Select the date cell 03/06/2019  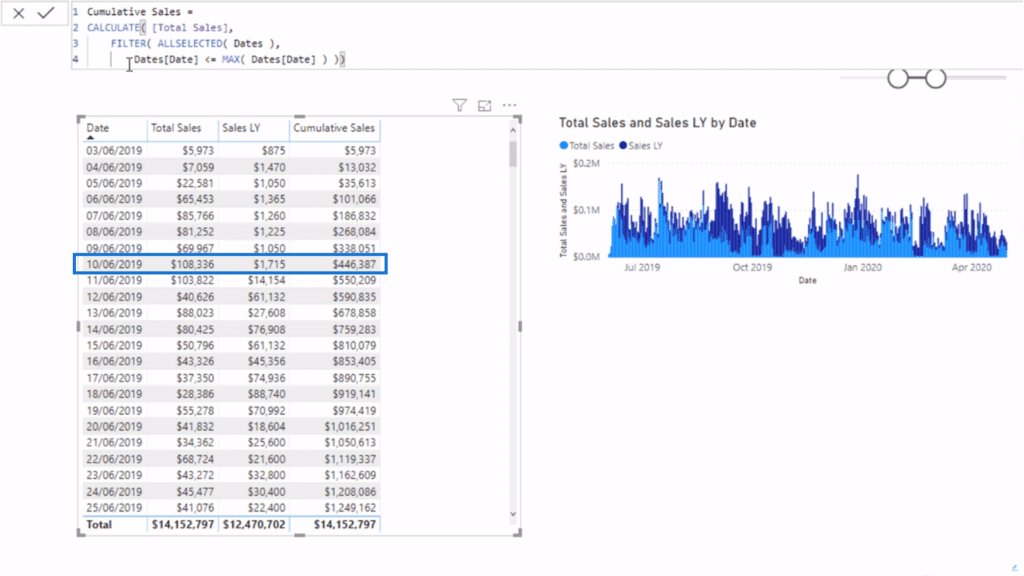coord(114,151)
